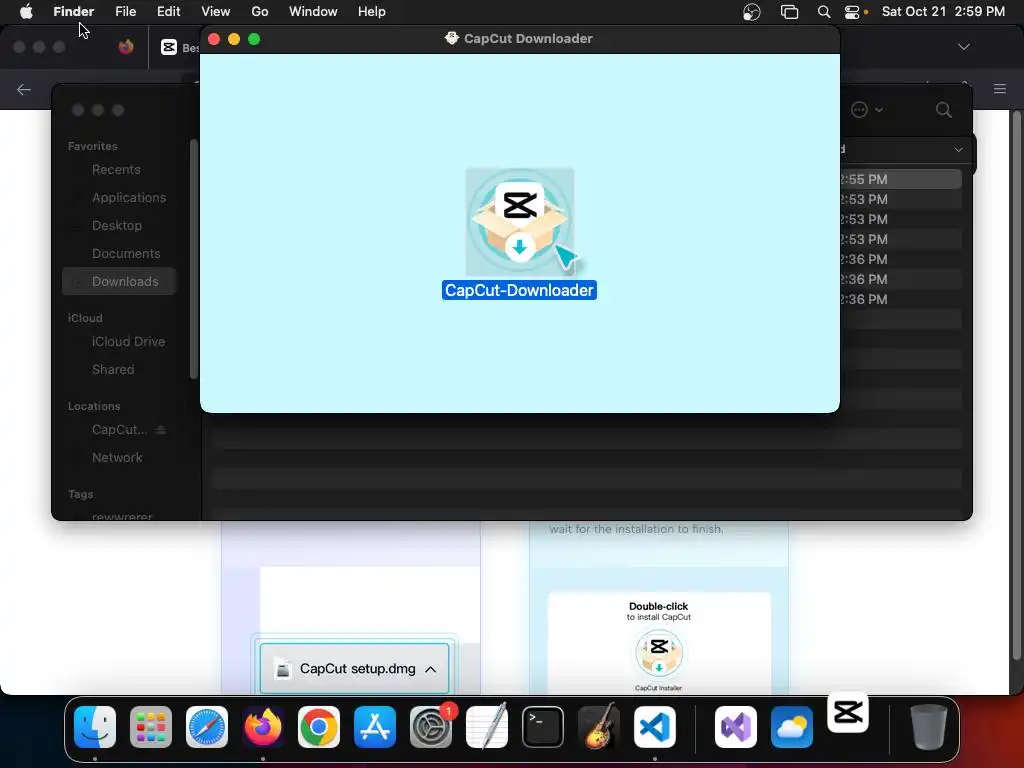Open Safari from the Dock
Screen dimensions: 1024x768
click(x=207, y=727)
